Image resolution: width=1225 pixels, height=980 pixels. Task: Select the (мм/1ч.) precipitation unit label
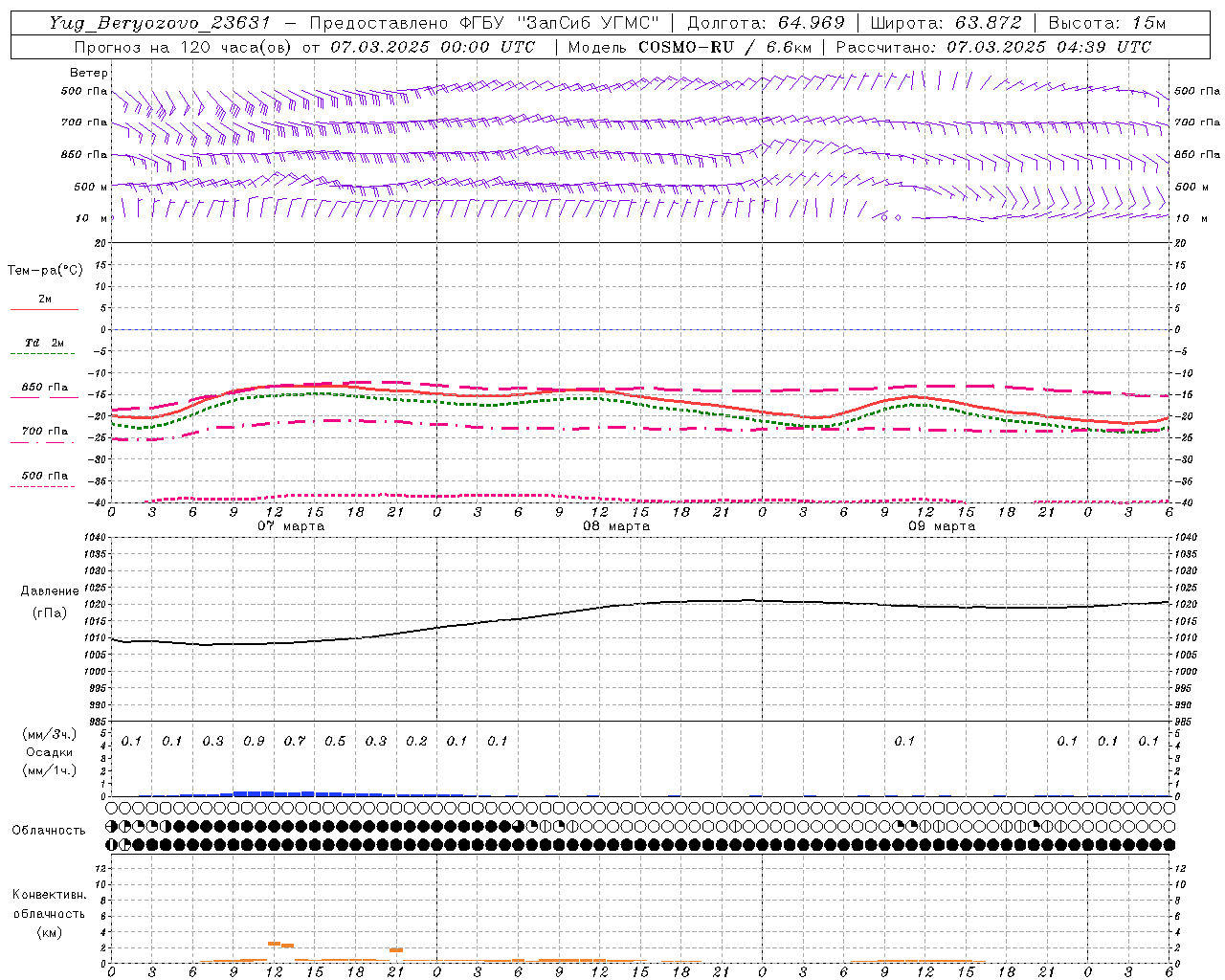coord(49,770)
